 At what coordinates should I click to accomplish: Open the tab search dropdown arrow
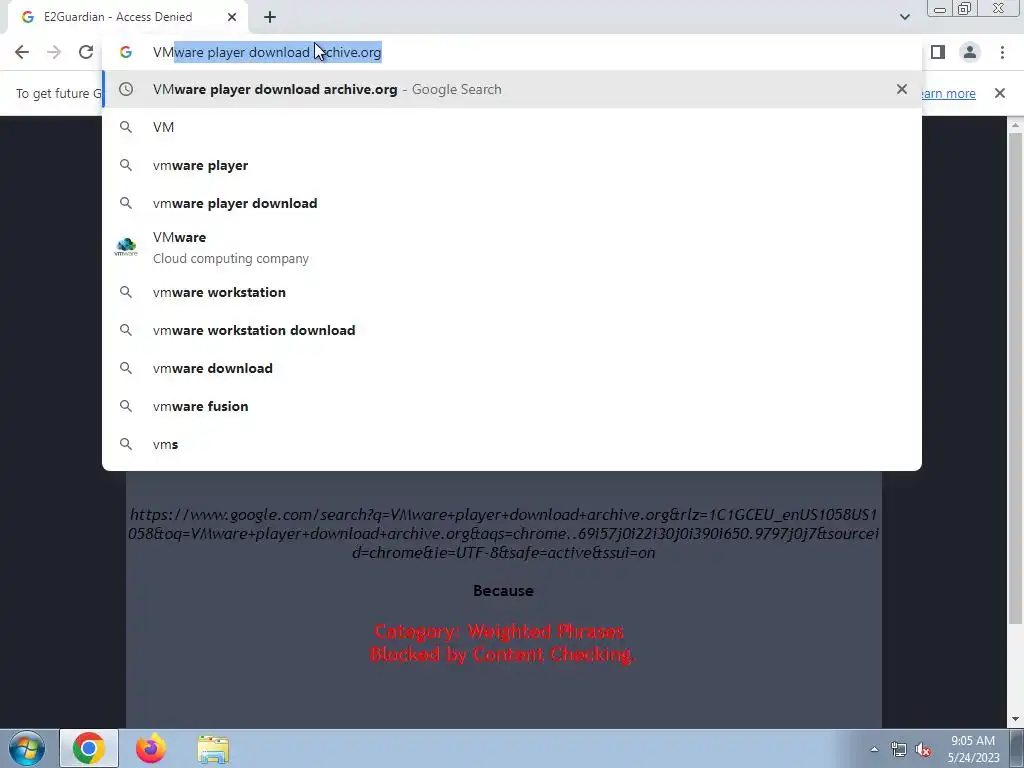click(904, 17)
